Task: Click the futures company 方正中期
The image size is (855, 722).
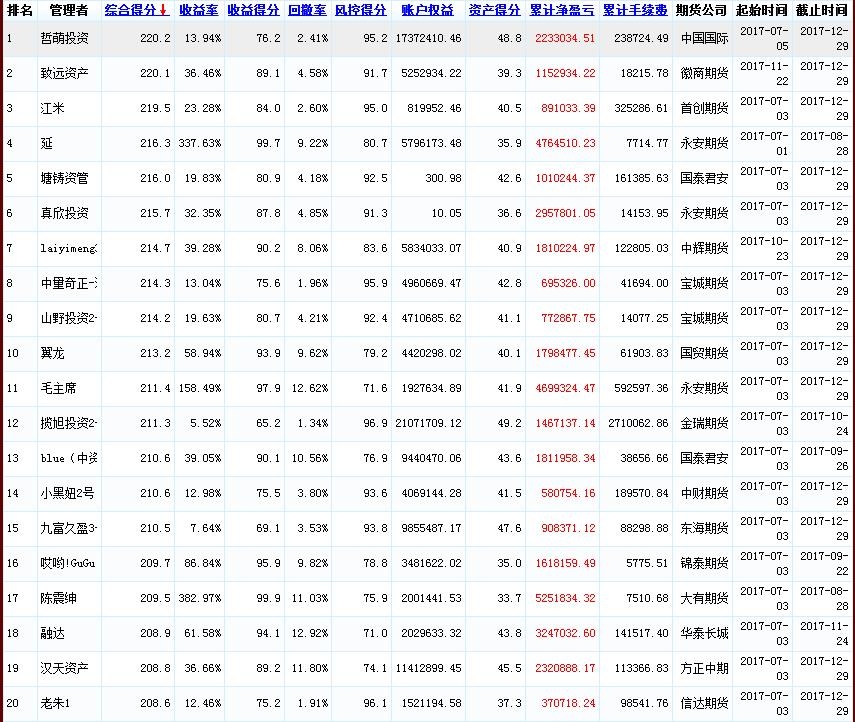Action: click(x=704, y=668)
